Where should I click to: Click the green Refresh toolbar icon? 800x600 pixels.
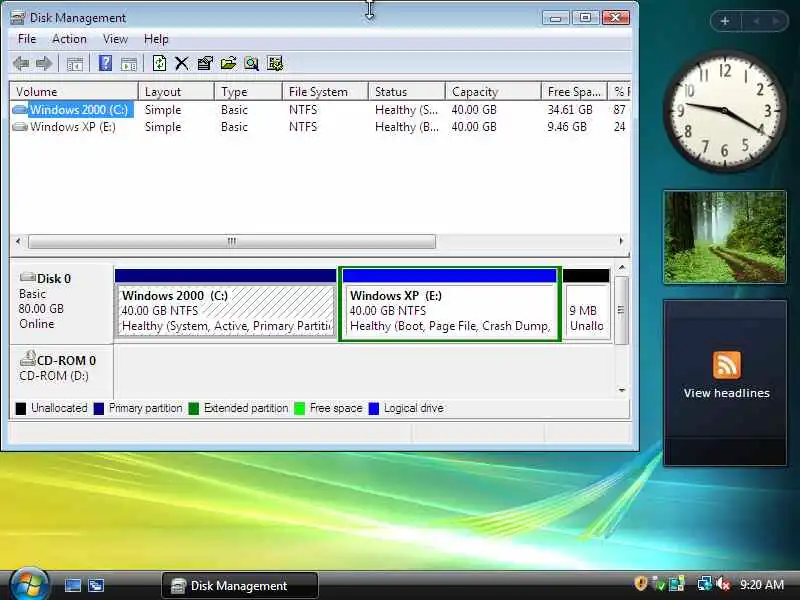pos(159,63)
